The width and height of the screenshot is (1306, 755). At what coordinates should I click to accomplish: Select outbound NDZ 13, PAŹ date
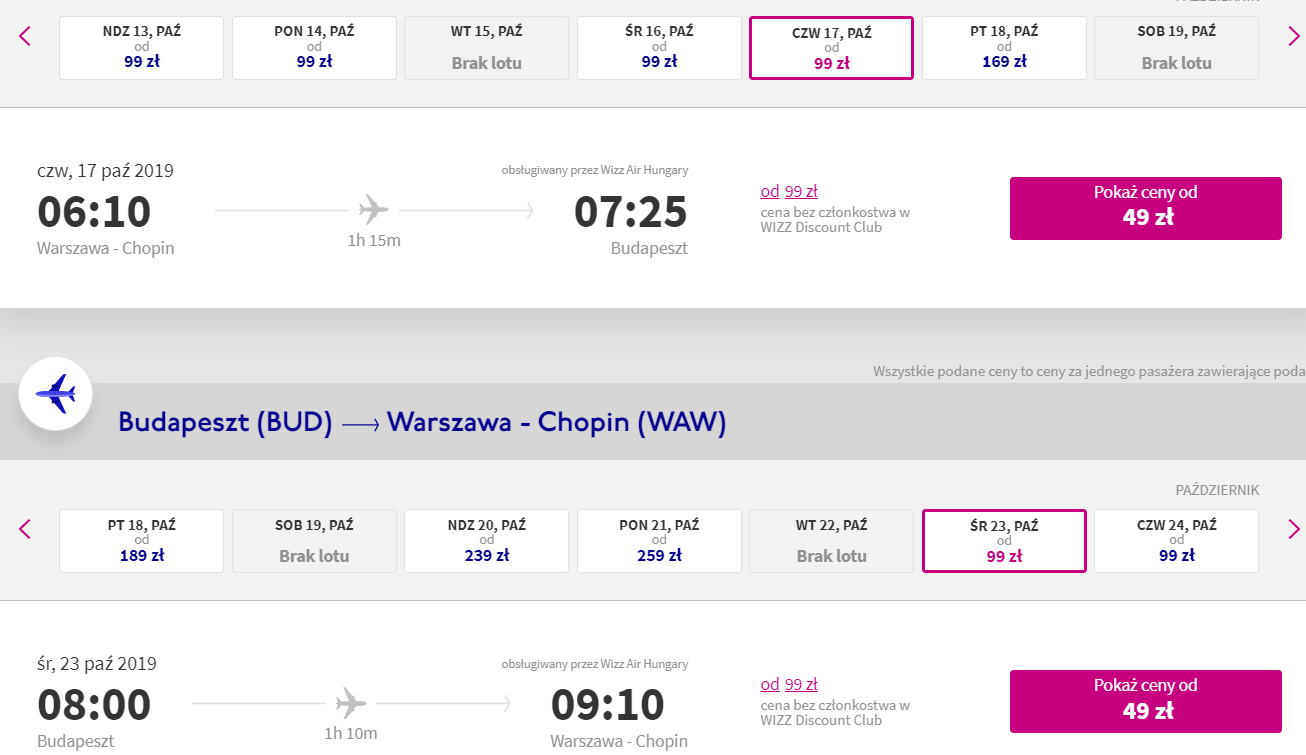click(141, 47)
